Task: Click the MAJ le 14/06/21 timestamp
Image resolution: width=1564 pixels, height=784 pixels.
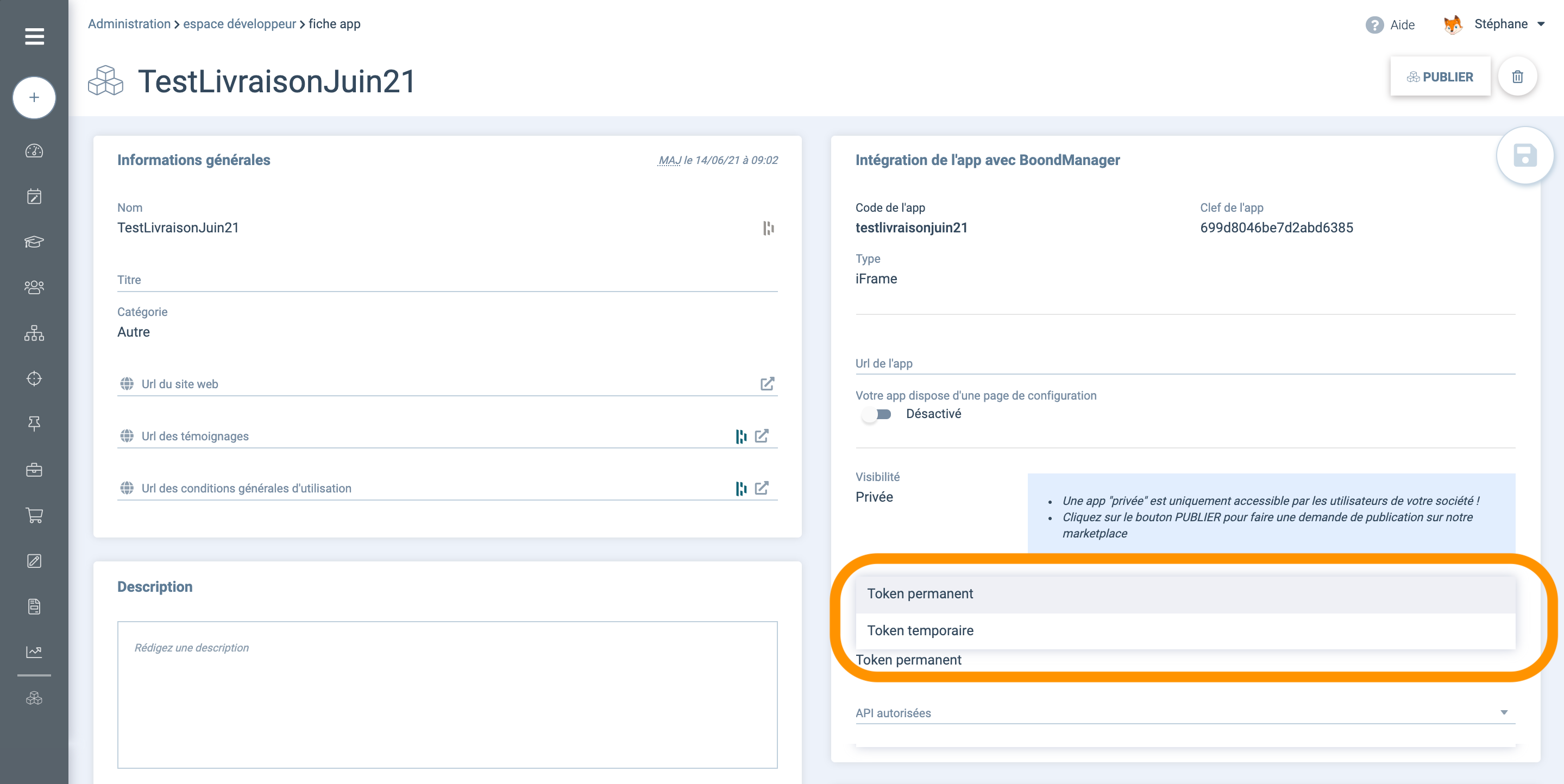Action: pos(718,160)
